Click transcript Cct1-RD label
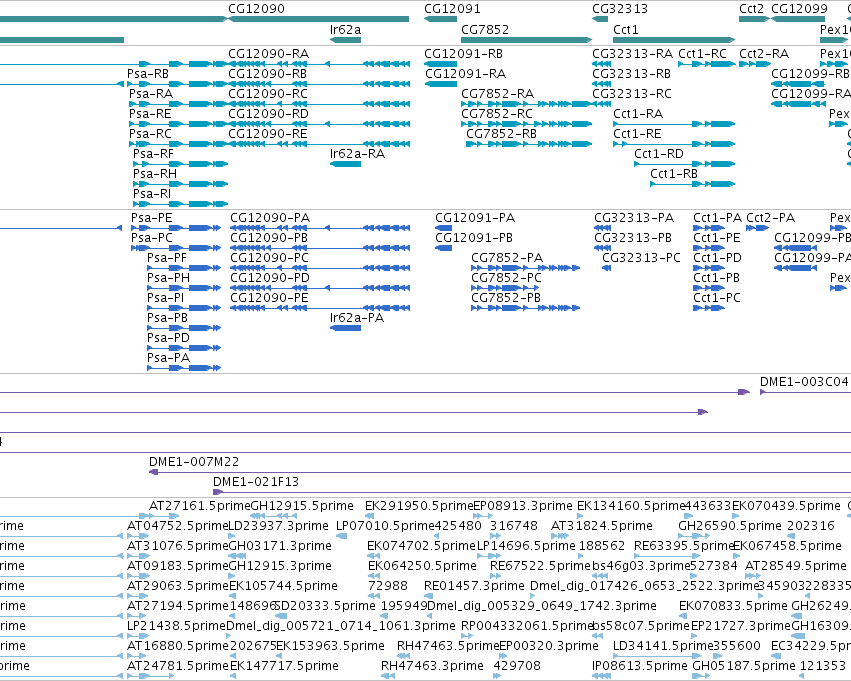This screenshot has height=681, width=851. coord(659,154)
